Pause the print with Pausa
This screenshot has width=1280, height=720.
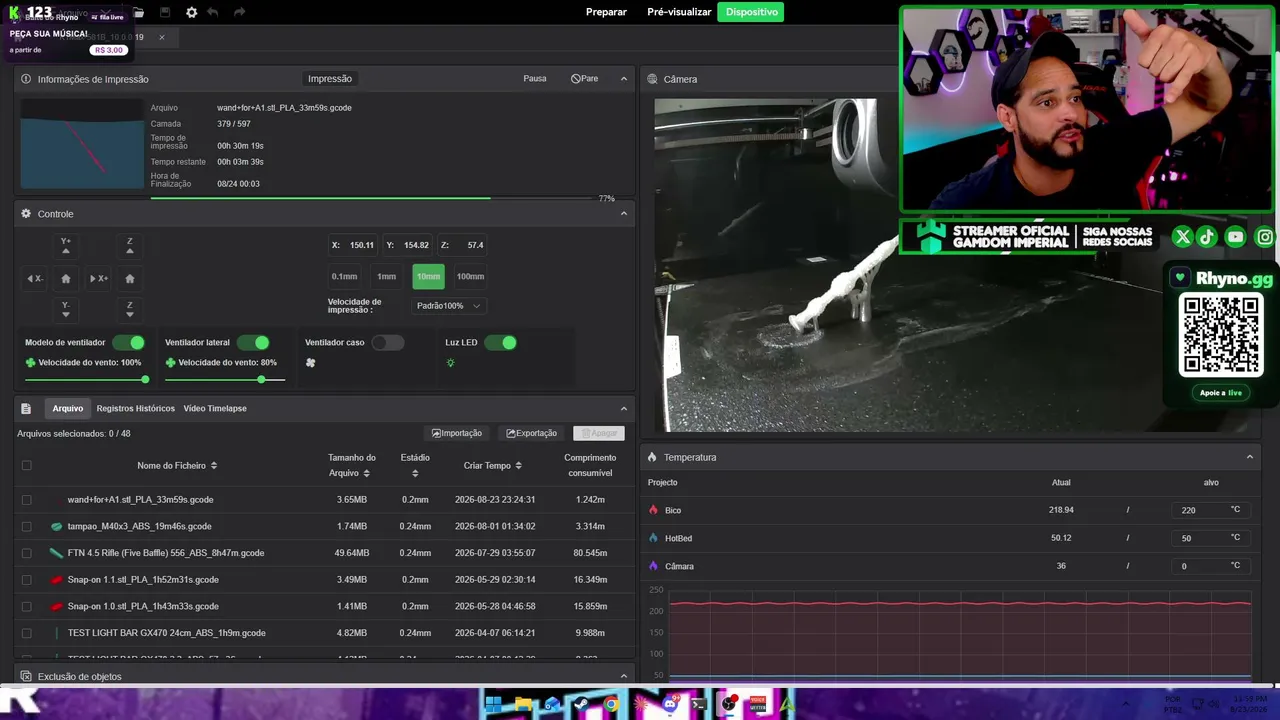point(535,79)
